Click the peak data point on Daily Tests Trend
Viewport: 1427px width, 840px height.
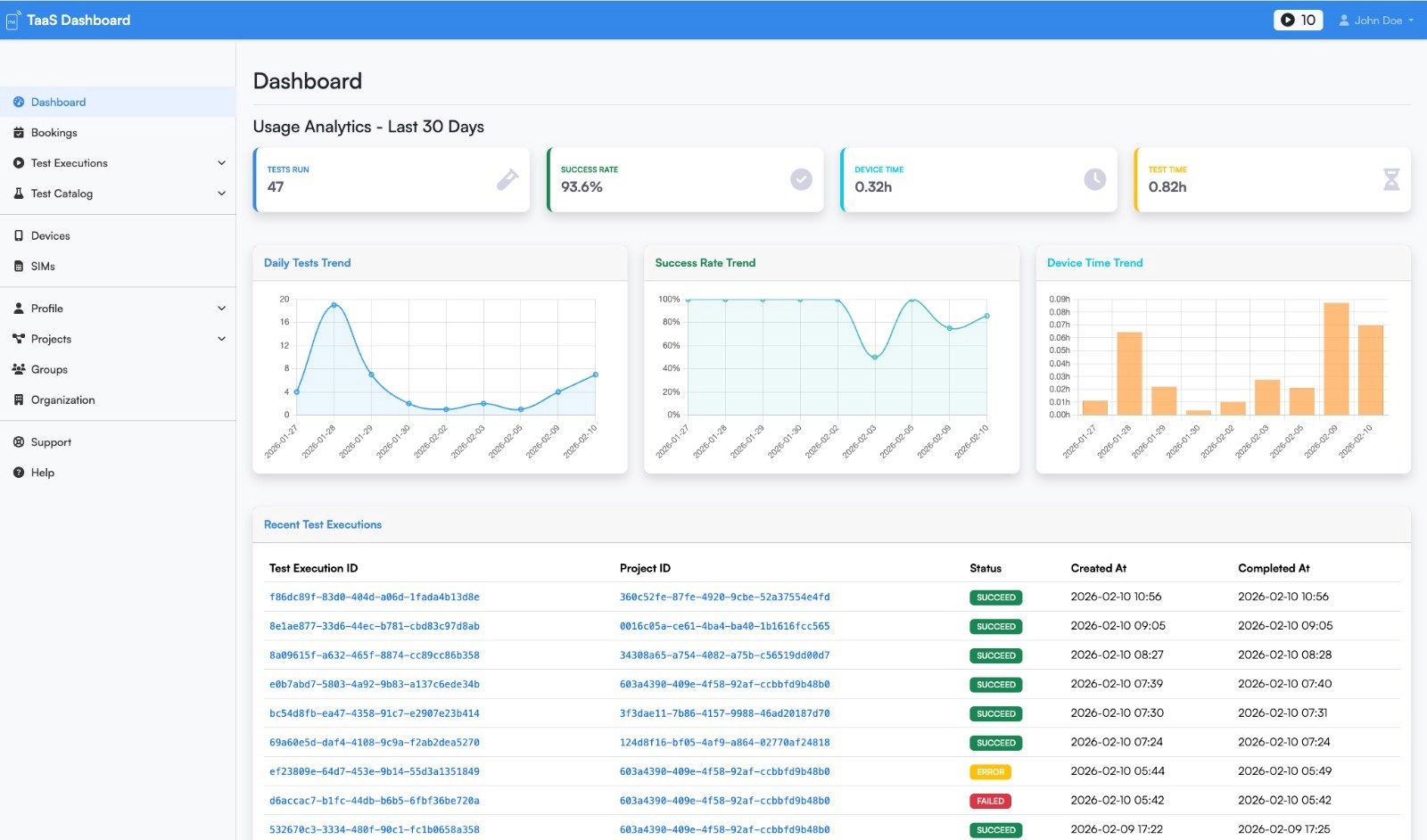pyautogui.click(x=334, y=305)
